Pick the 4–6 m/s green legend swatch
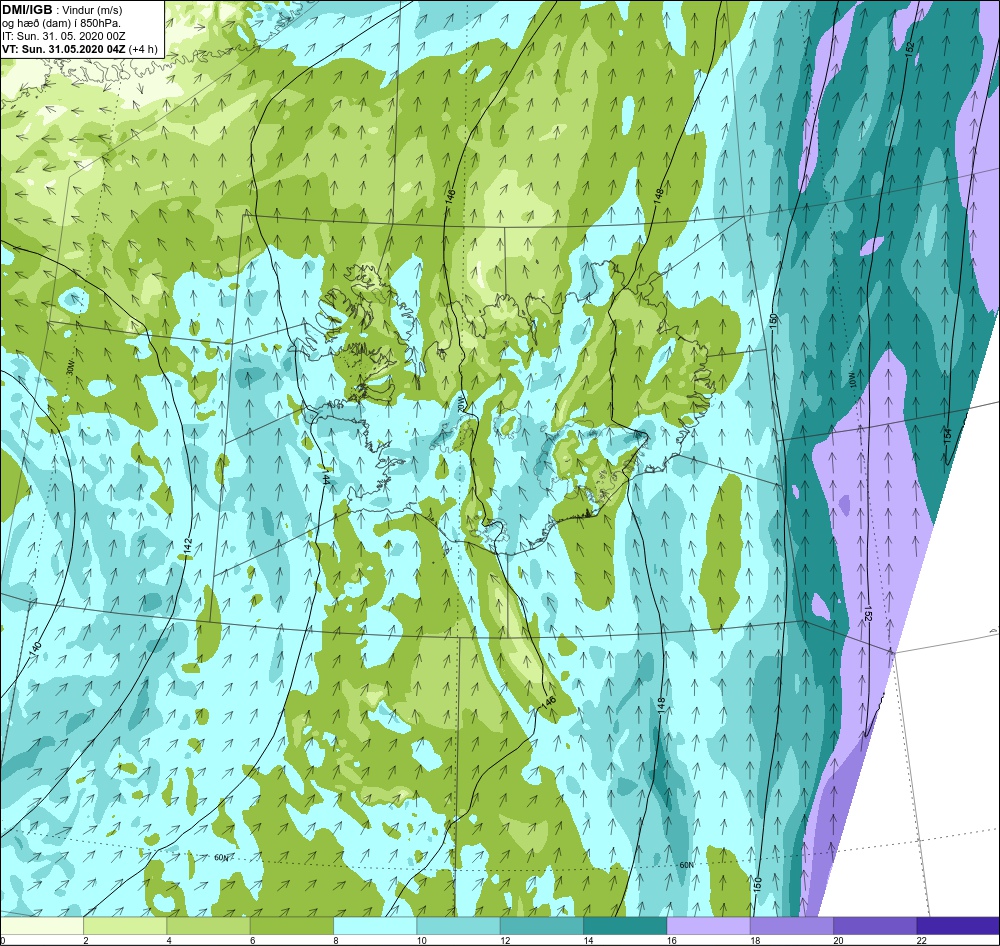This screenshot has height=946, width=1000. (209, 925)
